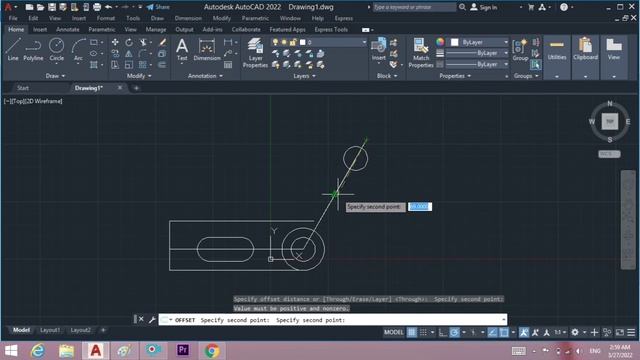The width and height of the screenshot is (640, 360).
Task: Click the object color wheel icon
Action: coord(440,42)
